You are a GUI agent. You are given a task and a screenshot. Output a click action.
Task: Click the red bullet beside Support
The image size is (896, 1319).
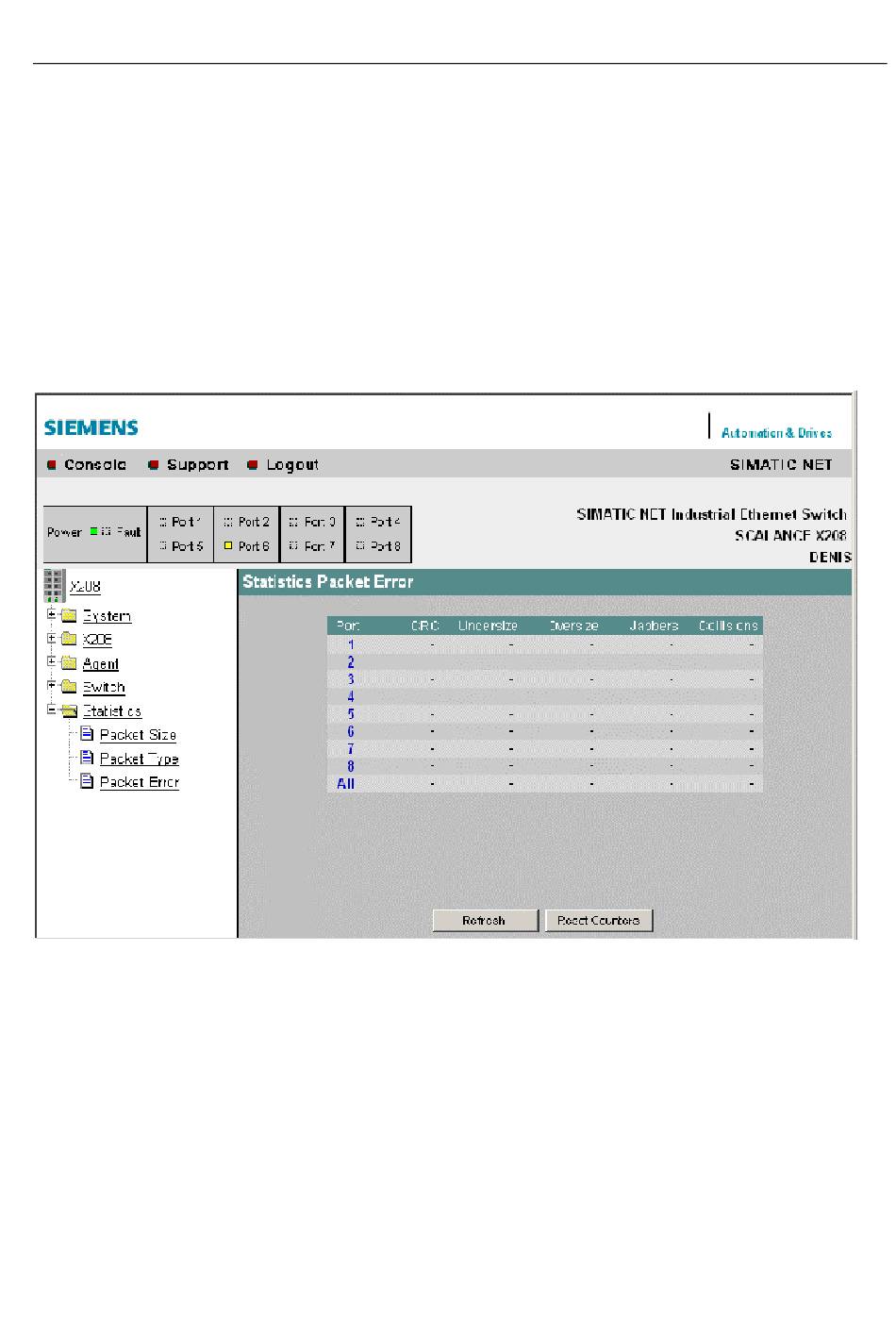coord(153,464)
